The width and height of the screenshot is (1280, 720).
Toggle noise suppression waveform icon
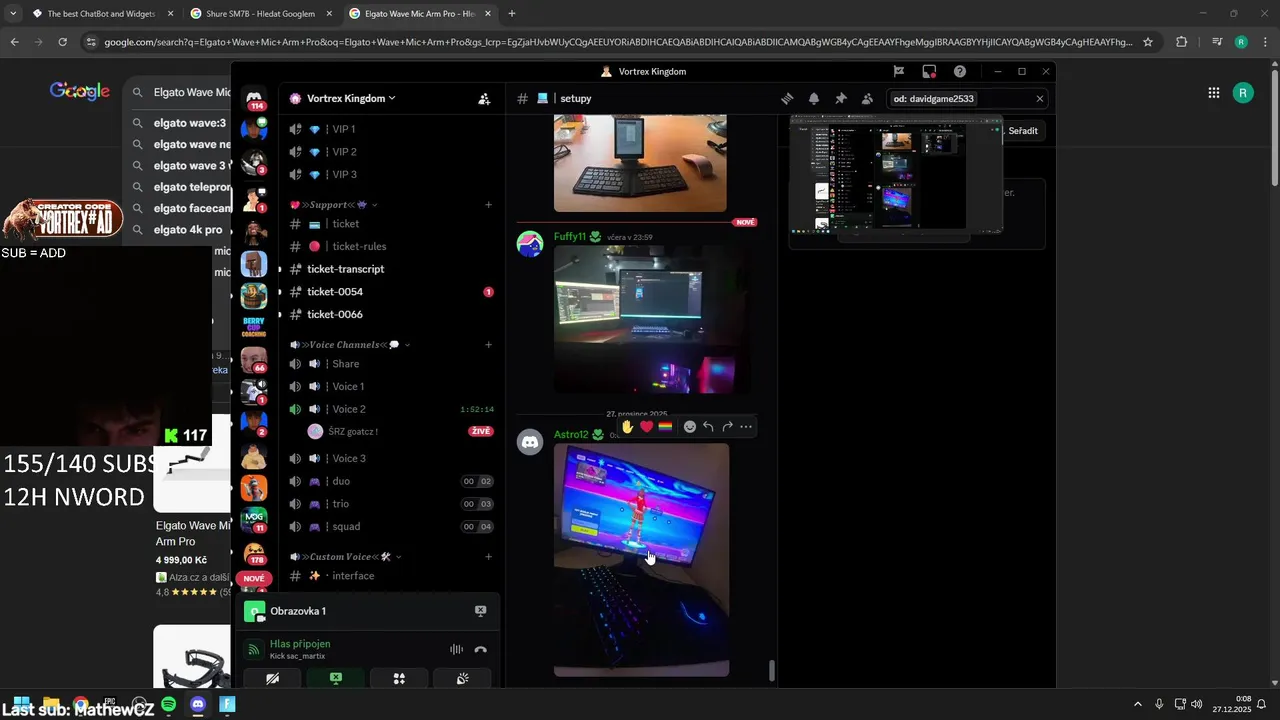456,650
